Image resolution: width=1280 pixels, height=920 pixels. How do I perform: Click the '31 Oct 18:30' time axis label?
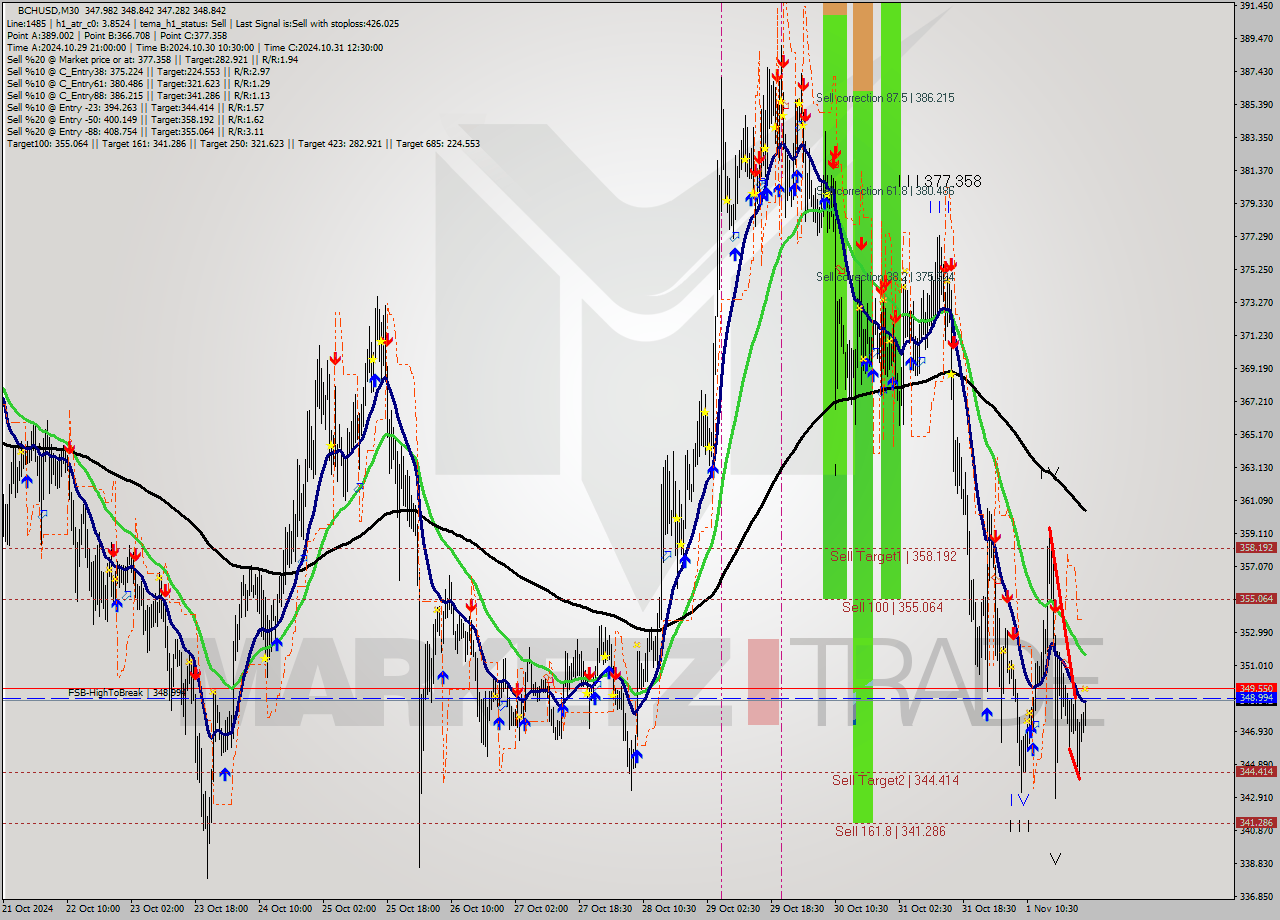pyautogui.click(x=989, y=909)
